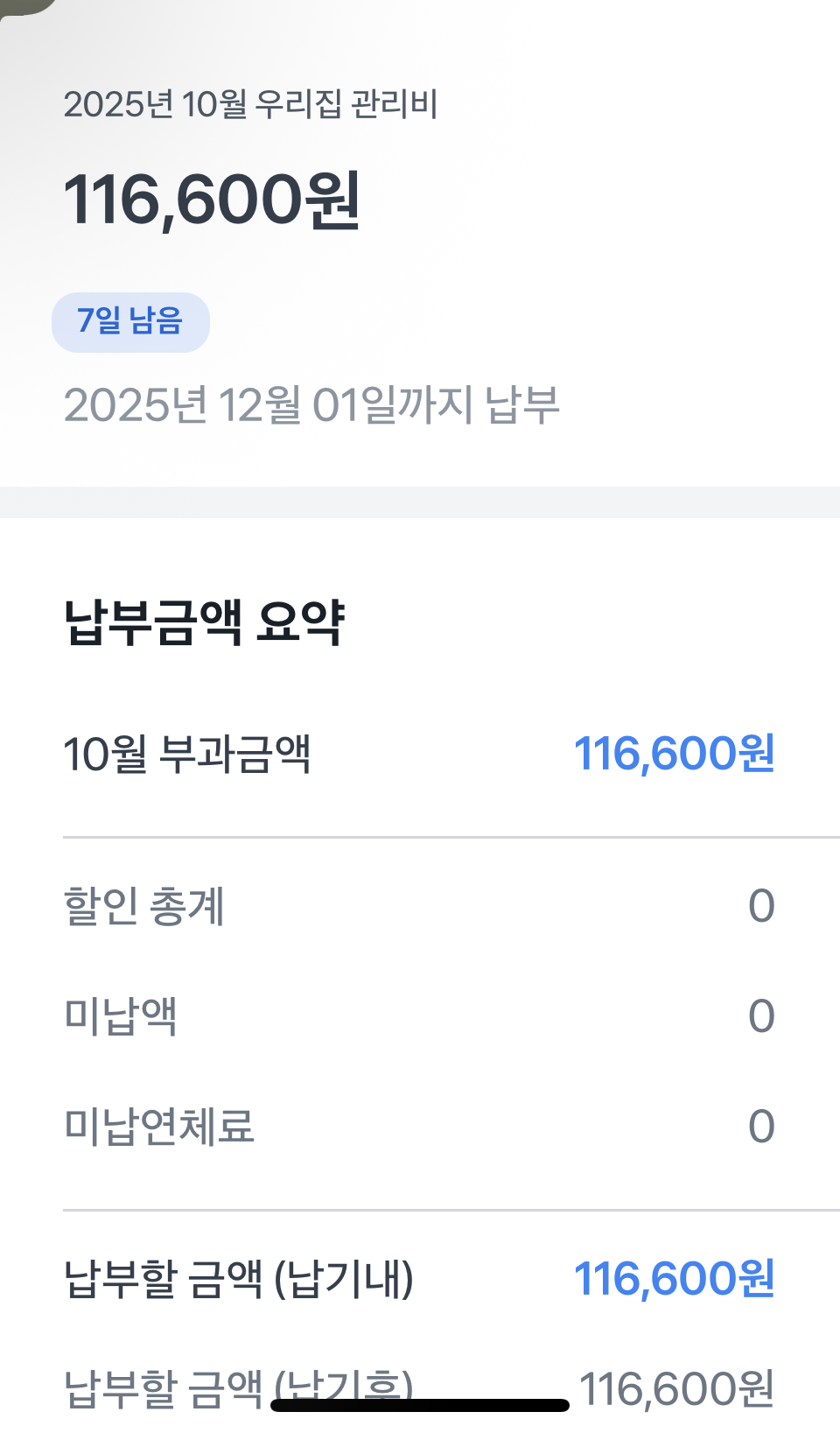Select the gray 116,600원 for 납기후 amount
Viewport: 840px width, 1433px height.
(x=677, y=1389)
